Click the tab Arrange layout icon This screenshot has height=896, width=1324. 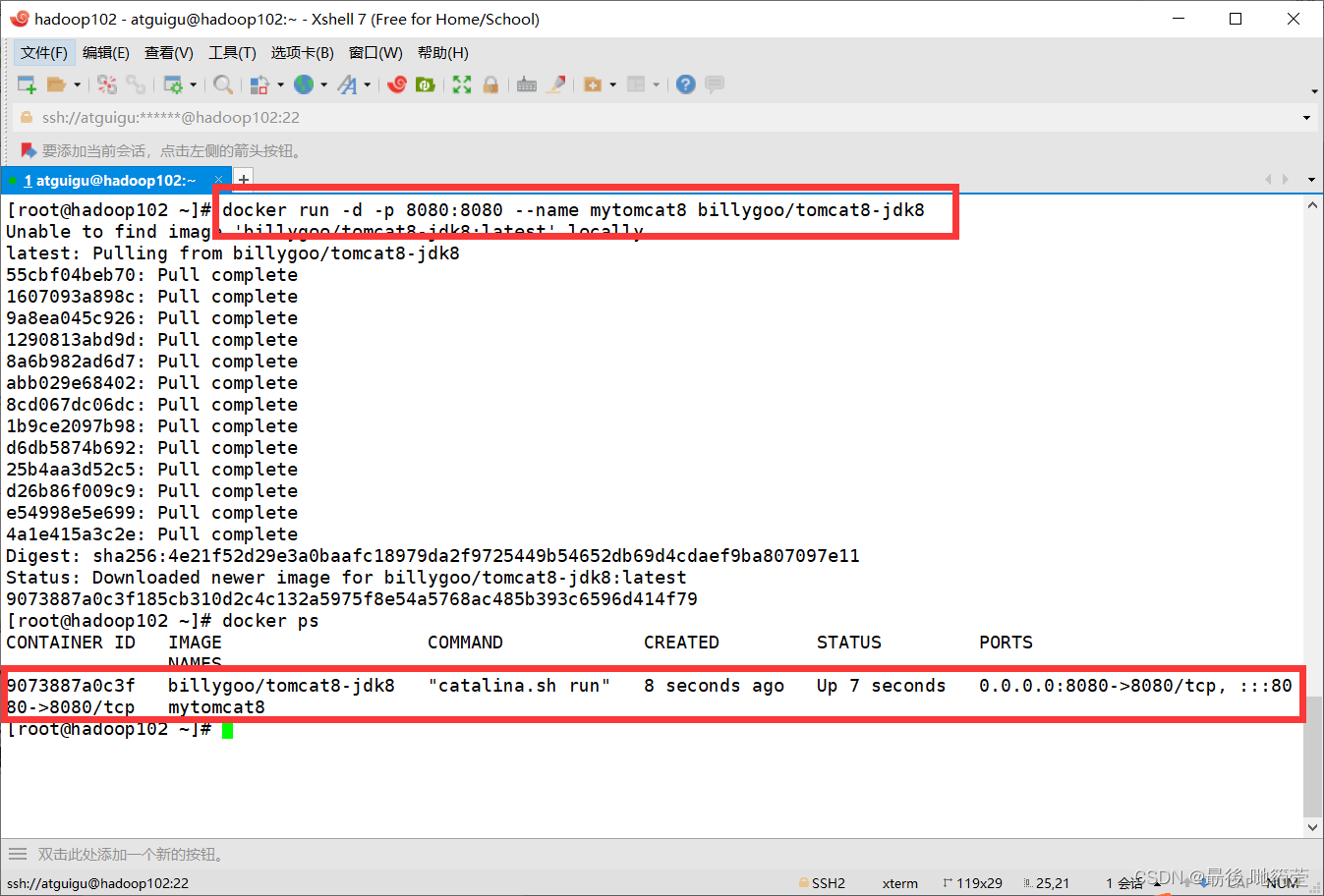(x=636, y=84)
